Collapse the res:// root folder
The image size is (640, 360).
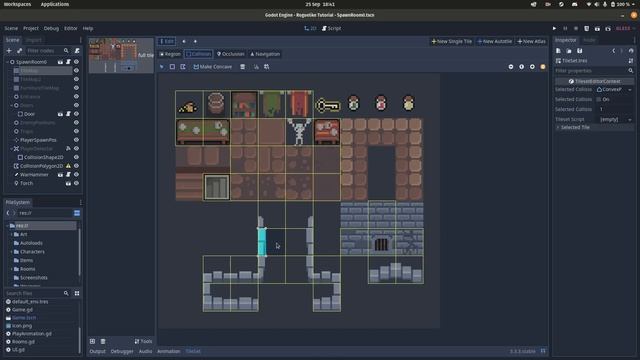[7, 226]
